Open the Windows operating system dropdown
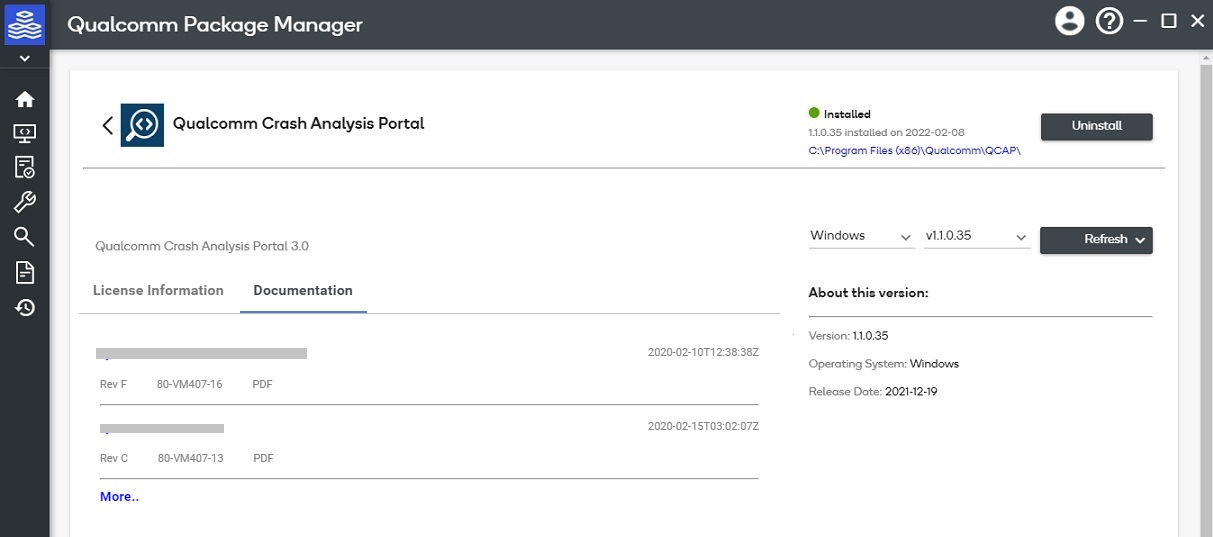The image size is (1213, 537). point(860,236)
